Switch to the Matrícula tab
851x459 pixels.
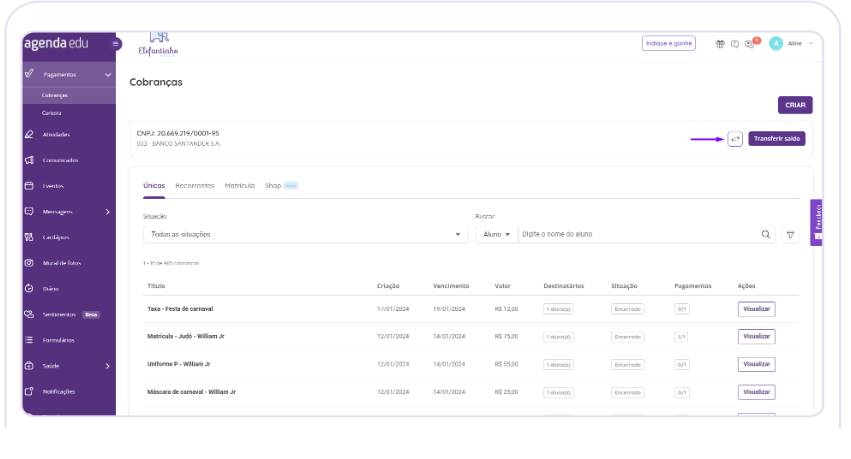(x=239, y=186)
